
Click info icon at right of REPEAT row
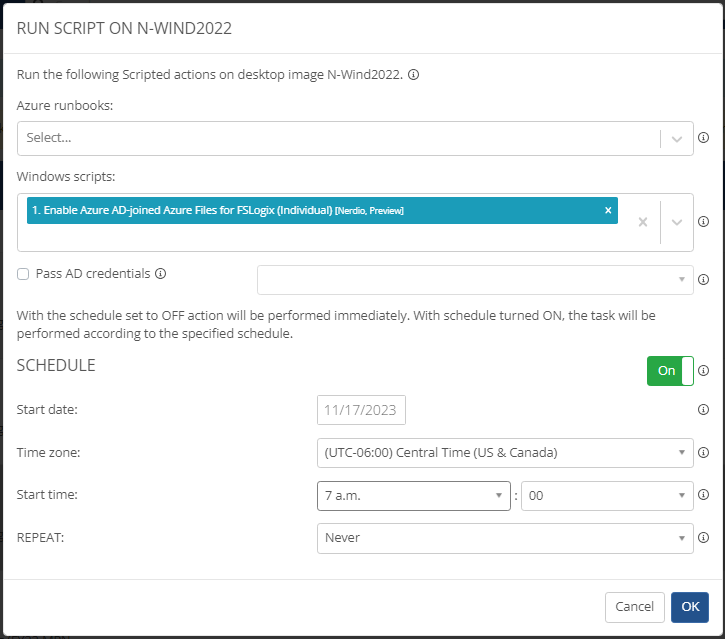pyautogui.click(x=703, y=538)
